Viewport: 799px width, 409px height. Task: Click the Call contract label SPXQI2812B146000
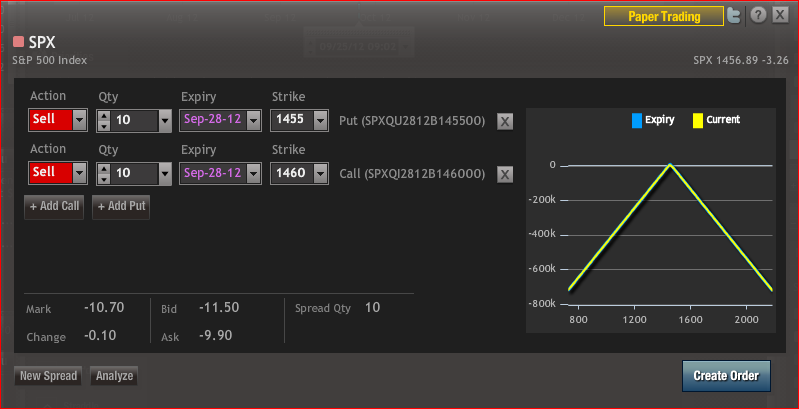click(x=412, y=174)
